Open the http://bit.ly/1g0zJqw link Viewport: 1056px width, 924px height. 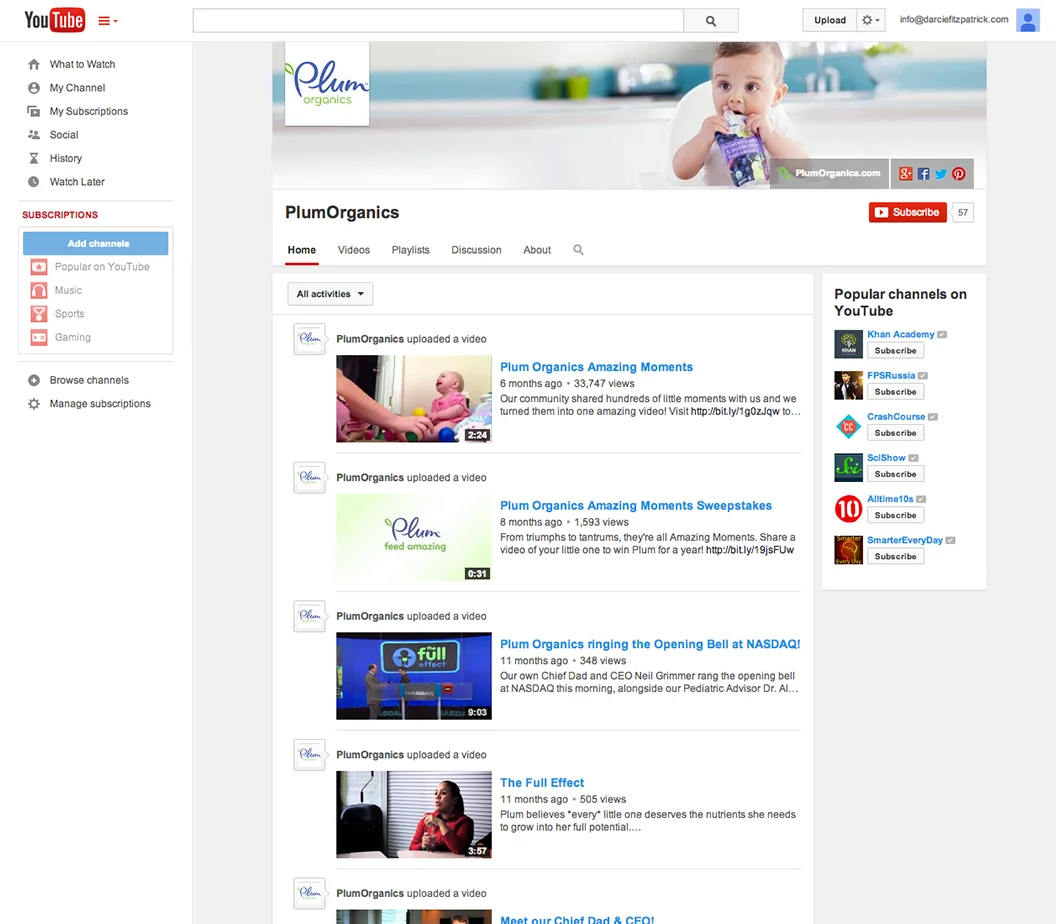coord(735,411)
